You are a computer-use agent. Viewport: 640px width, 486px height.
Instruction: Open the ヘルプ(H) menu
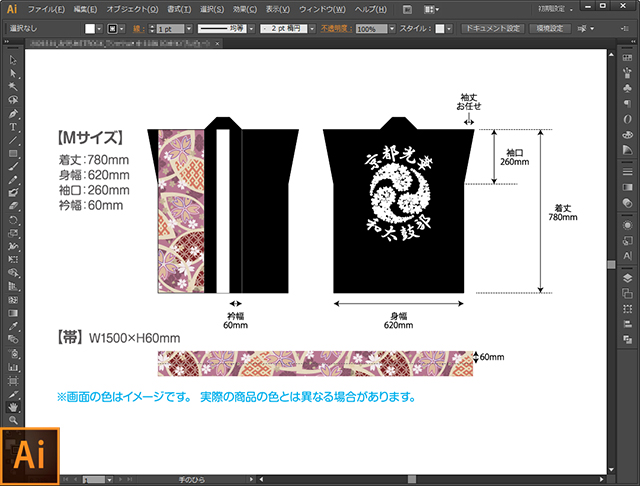point(371,9)
